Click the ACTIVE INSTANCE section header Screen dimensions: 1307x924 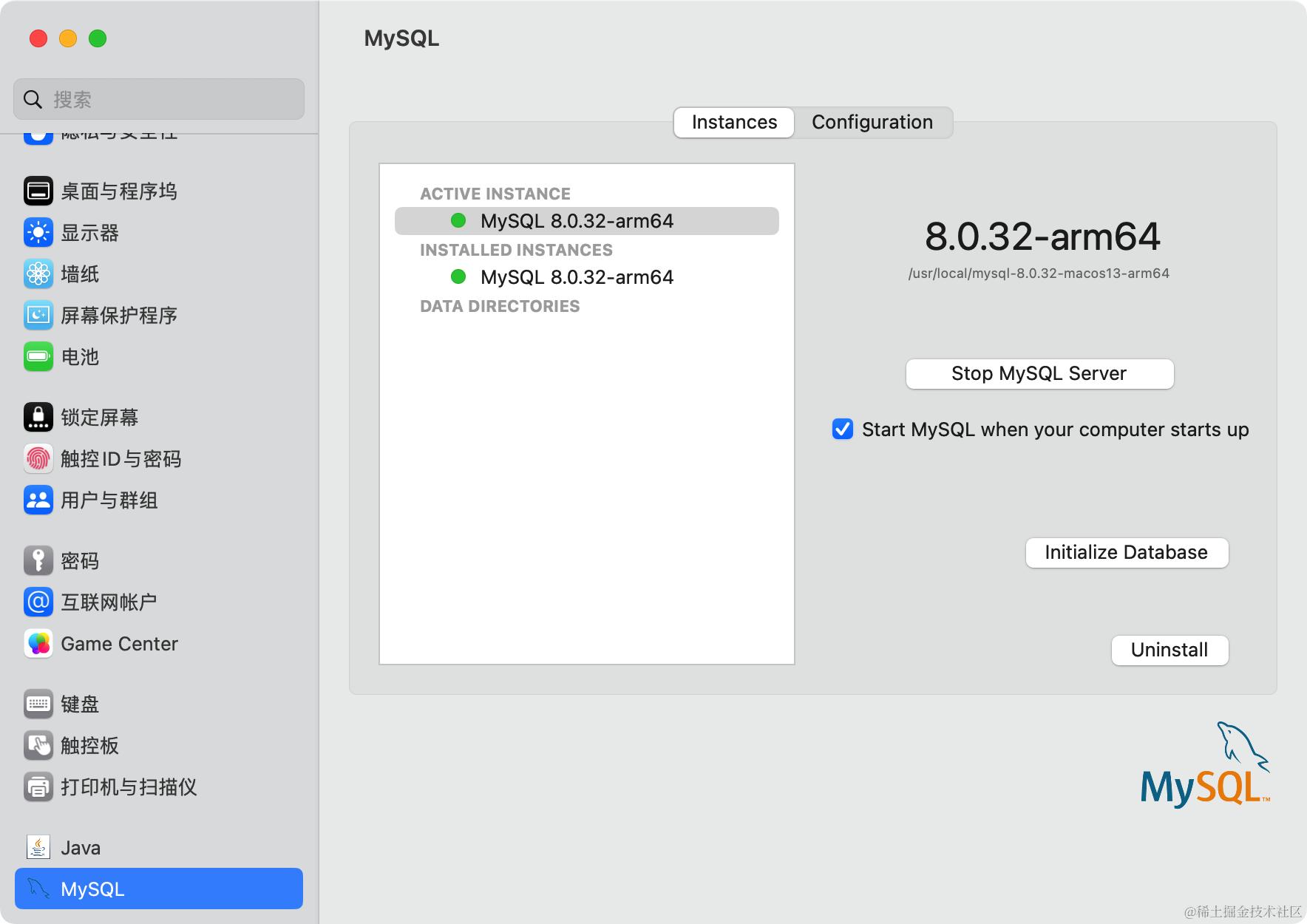click(495, 194)
